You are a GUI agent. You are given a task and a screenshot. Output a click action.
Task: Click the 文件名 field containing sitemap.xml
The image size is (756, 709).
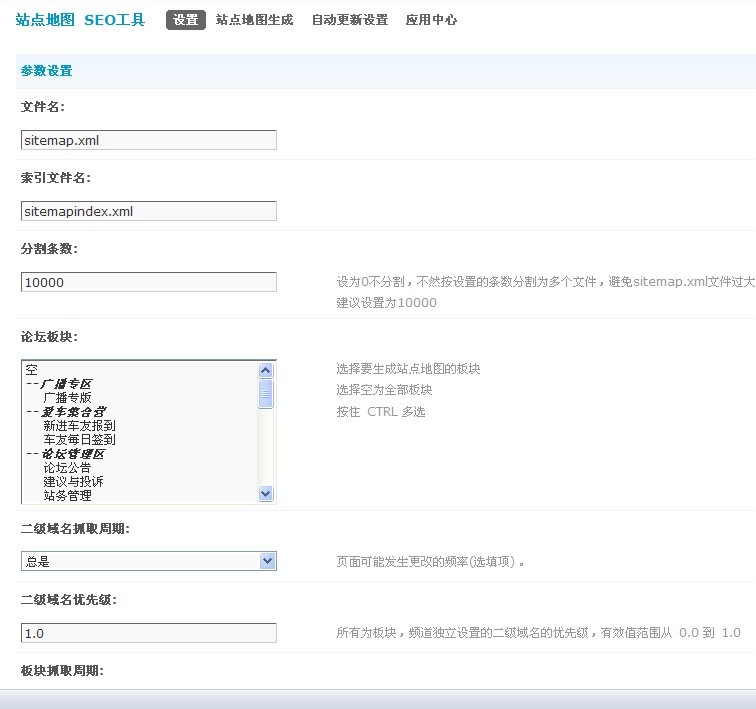point(148,141)
